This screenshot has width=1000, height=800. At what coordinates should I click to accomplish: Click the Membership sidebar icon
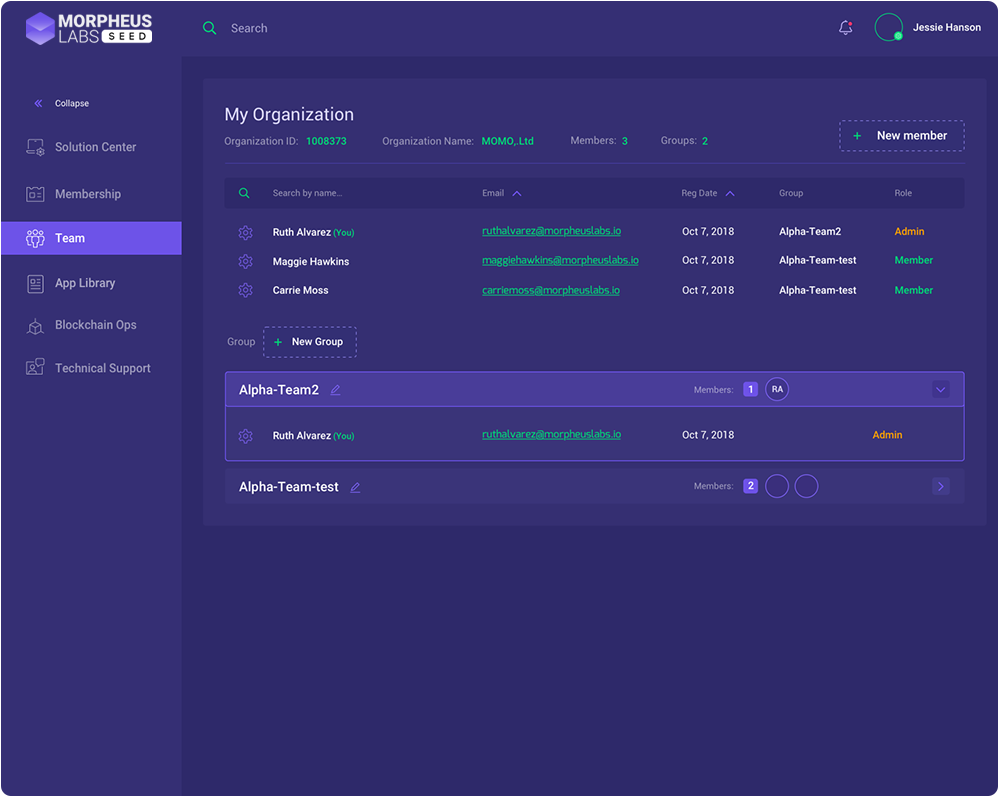tap(35, 194)
